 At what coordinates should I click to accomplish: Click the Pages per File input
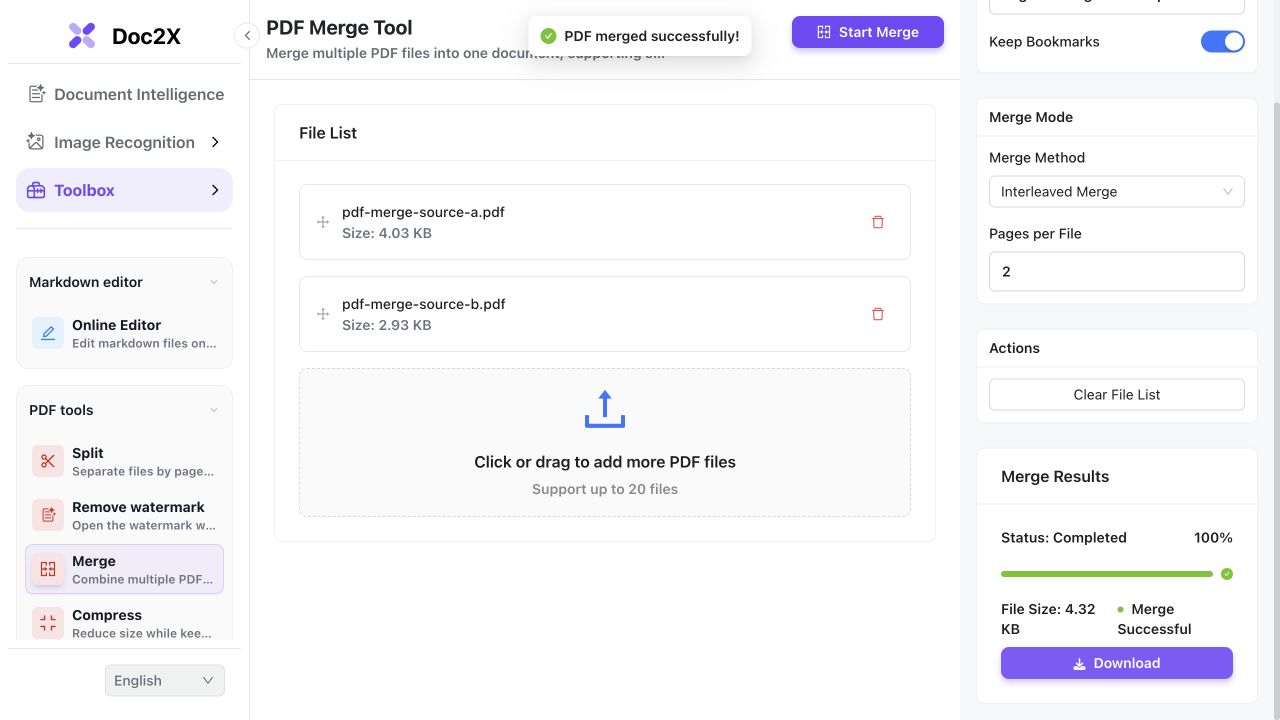coord(1117,271)
